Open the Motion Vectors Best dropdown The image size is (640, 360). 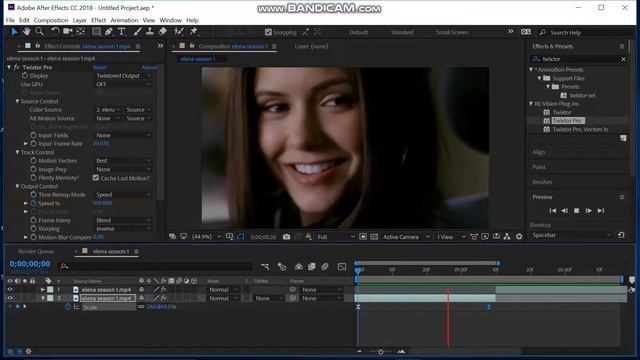point(123,161)
